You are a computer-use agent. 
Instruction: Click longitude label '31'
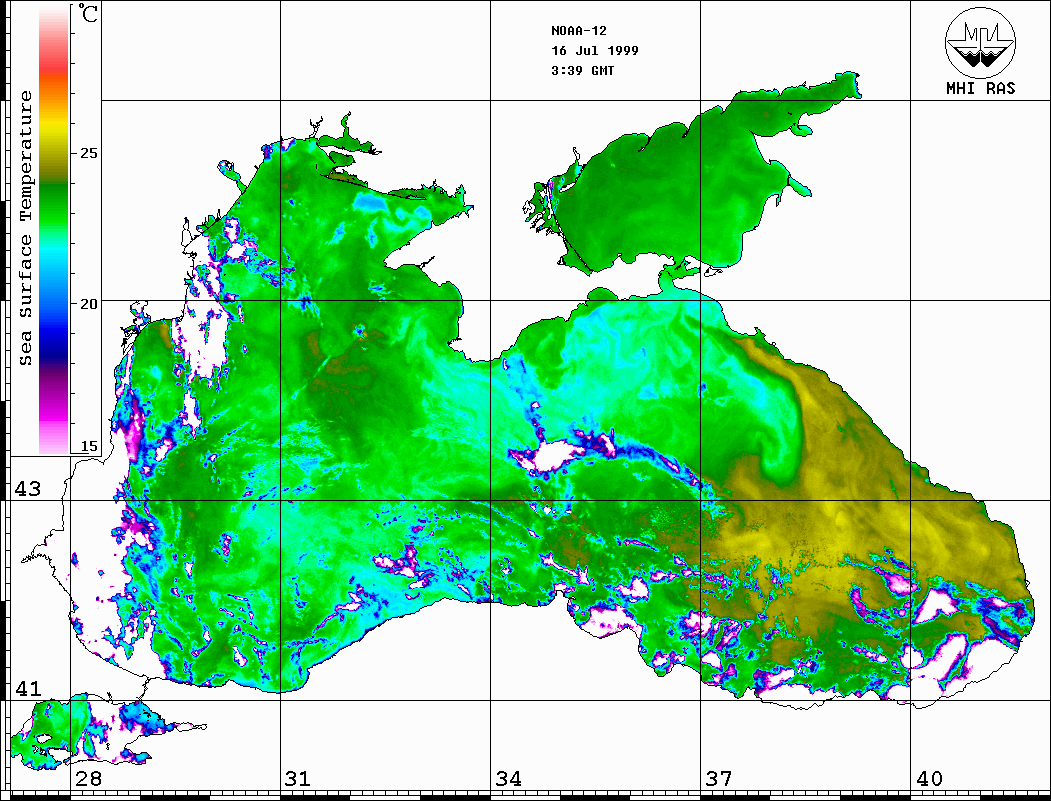coord(298,778)
